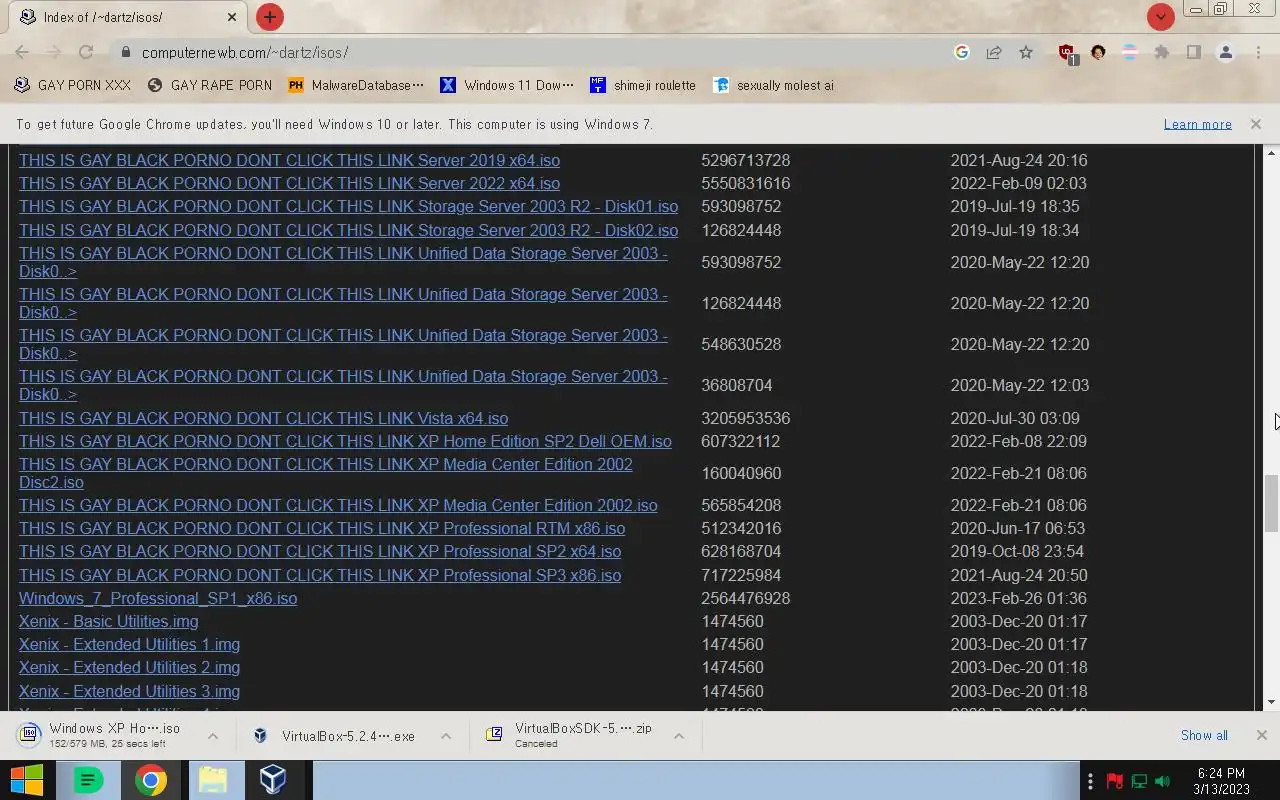1280x800 pixels.
Task: Open the link ending in Server 2019 x64.iso
Action: [x=289, y=160]
